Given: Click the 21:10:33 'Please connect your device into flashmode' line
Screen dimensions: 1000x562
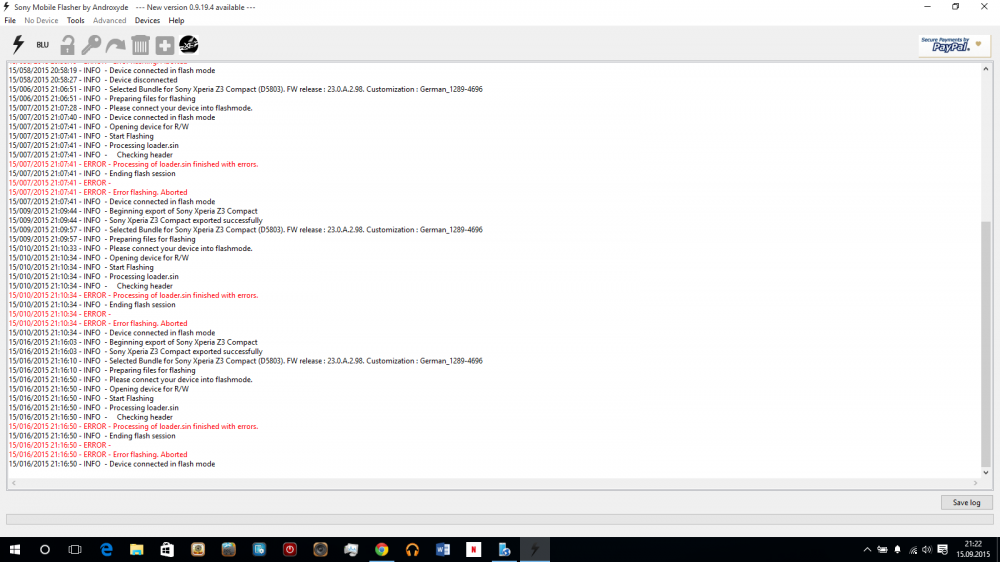Looking at the screenshot, I should click(x=131, y=248).
